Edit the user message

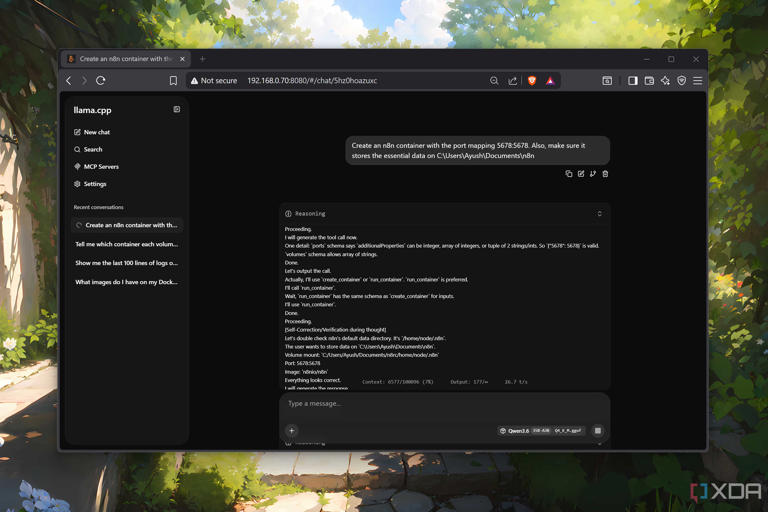pos(581,173)
